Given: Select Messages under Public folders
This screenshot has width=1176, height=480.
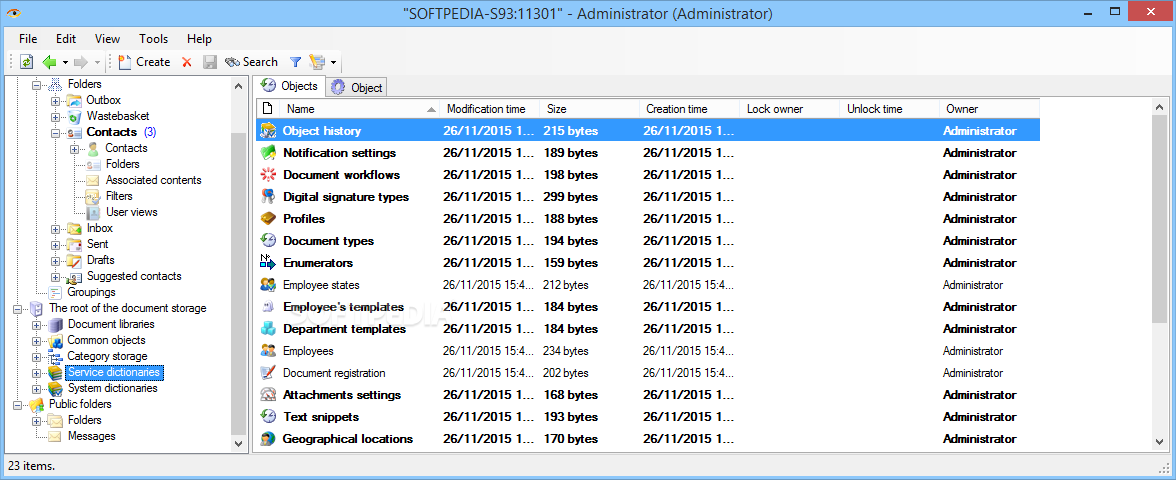Looking at the screenshot, I should tap(92, 436).
